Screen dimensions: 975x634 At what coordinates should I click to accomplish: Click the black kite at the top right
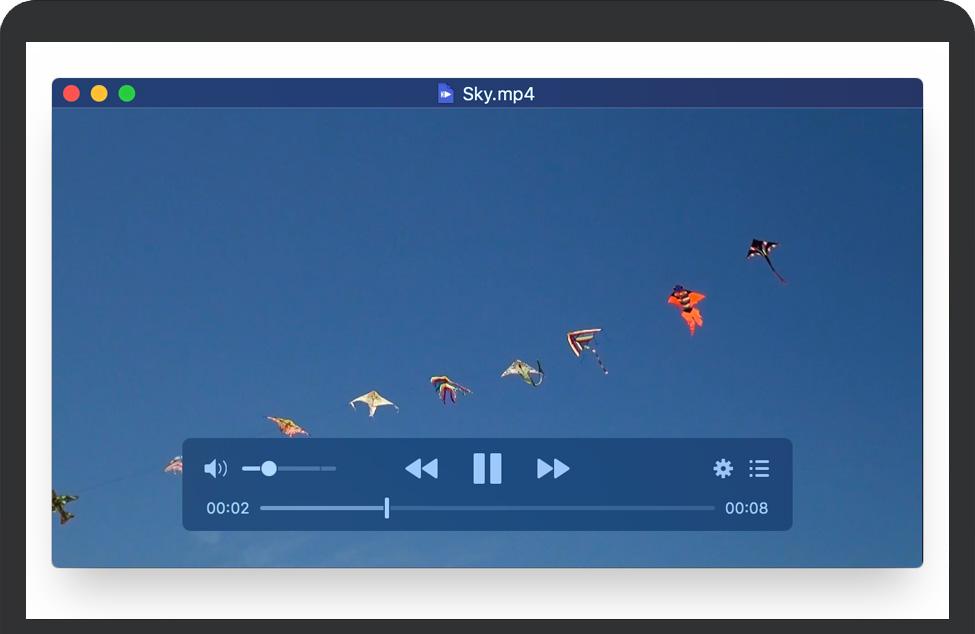pyautogui.click(x=764, y=254)
